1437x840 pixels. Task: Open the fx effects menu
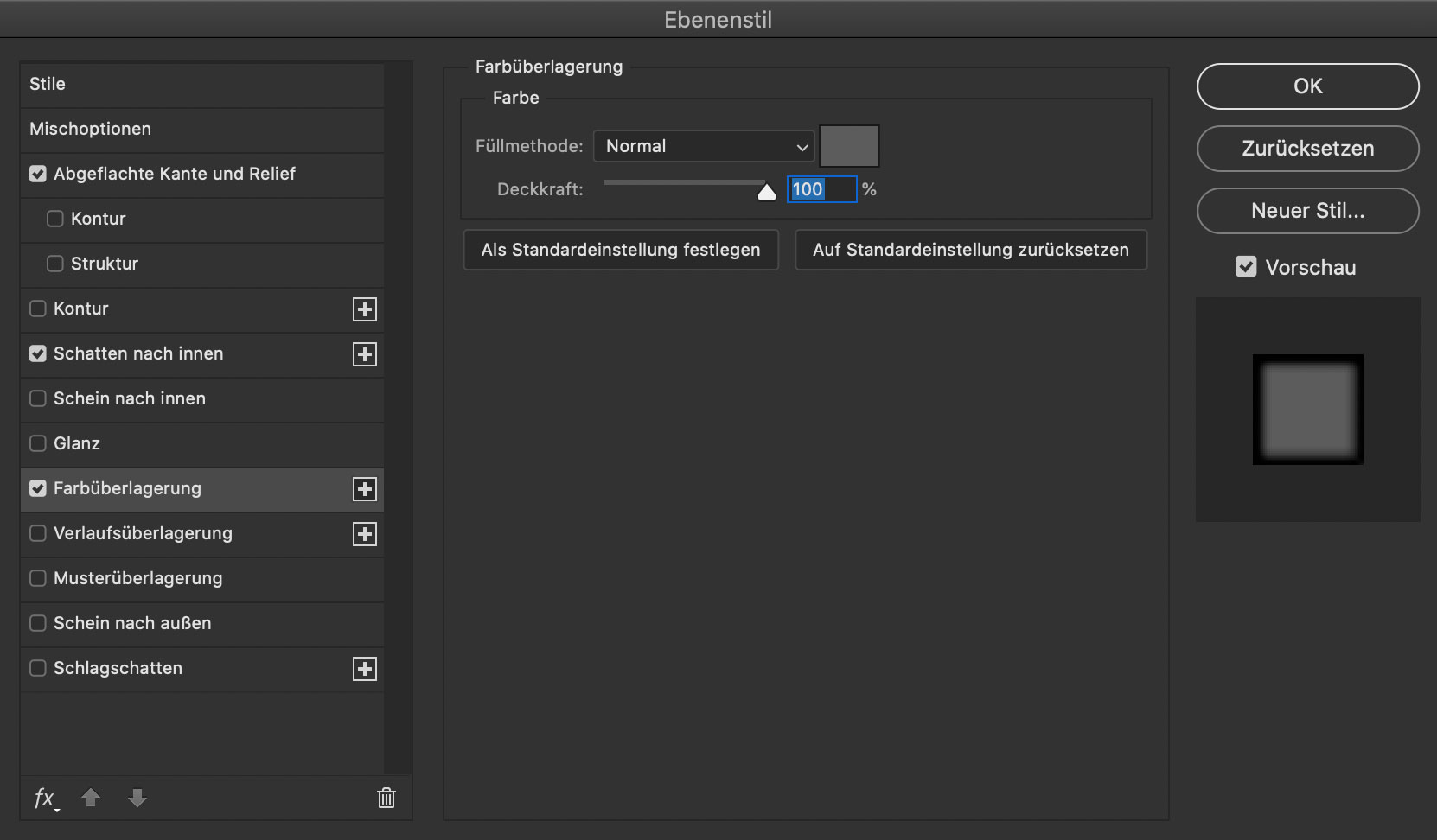coord(46,798)
